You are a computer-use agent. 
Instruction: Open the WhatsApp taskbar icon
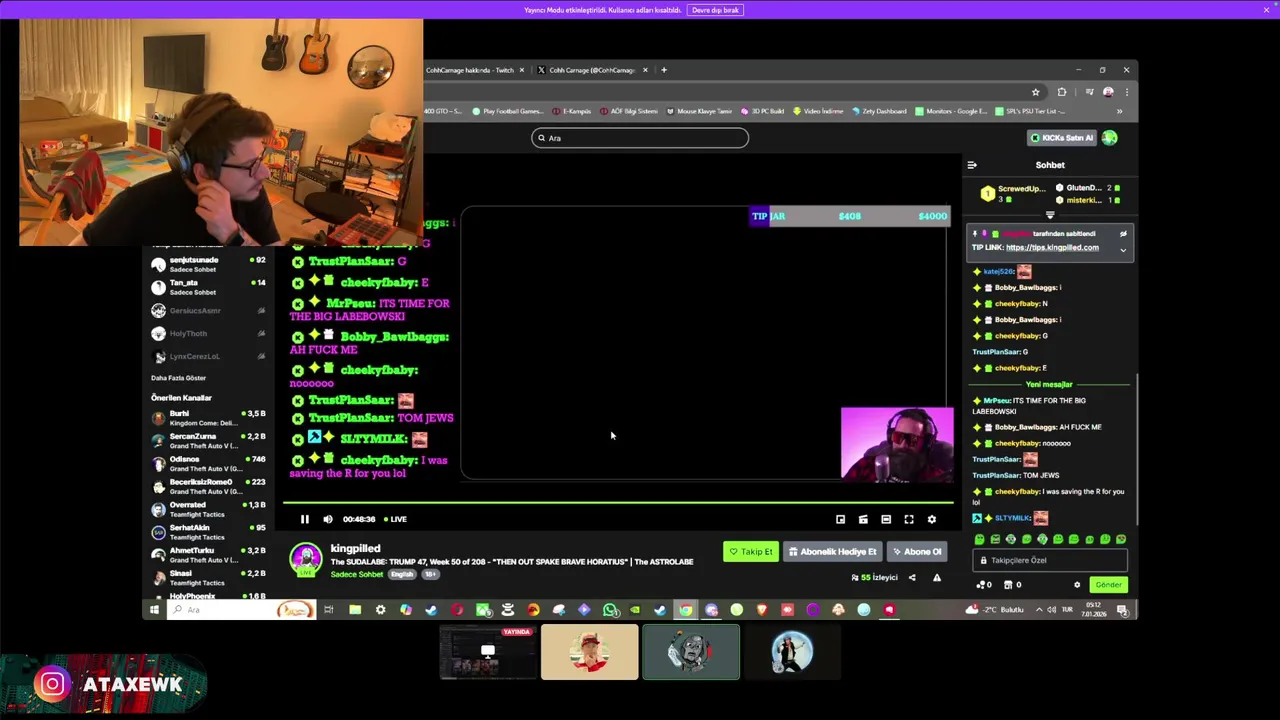coord(609,610)
